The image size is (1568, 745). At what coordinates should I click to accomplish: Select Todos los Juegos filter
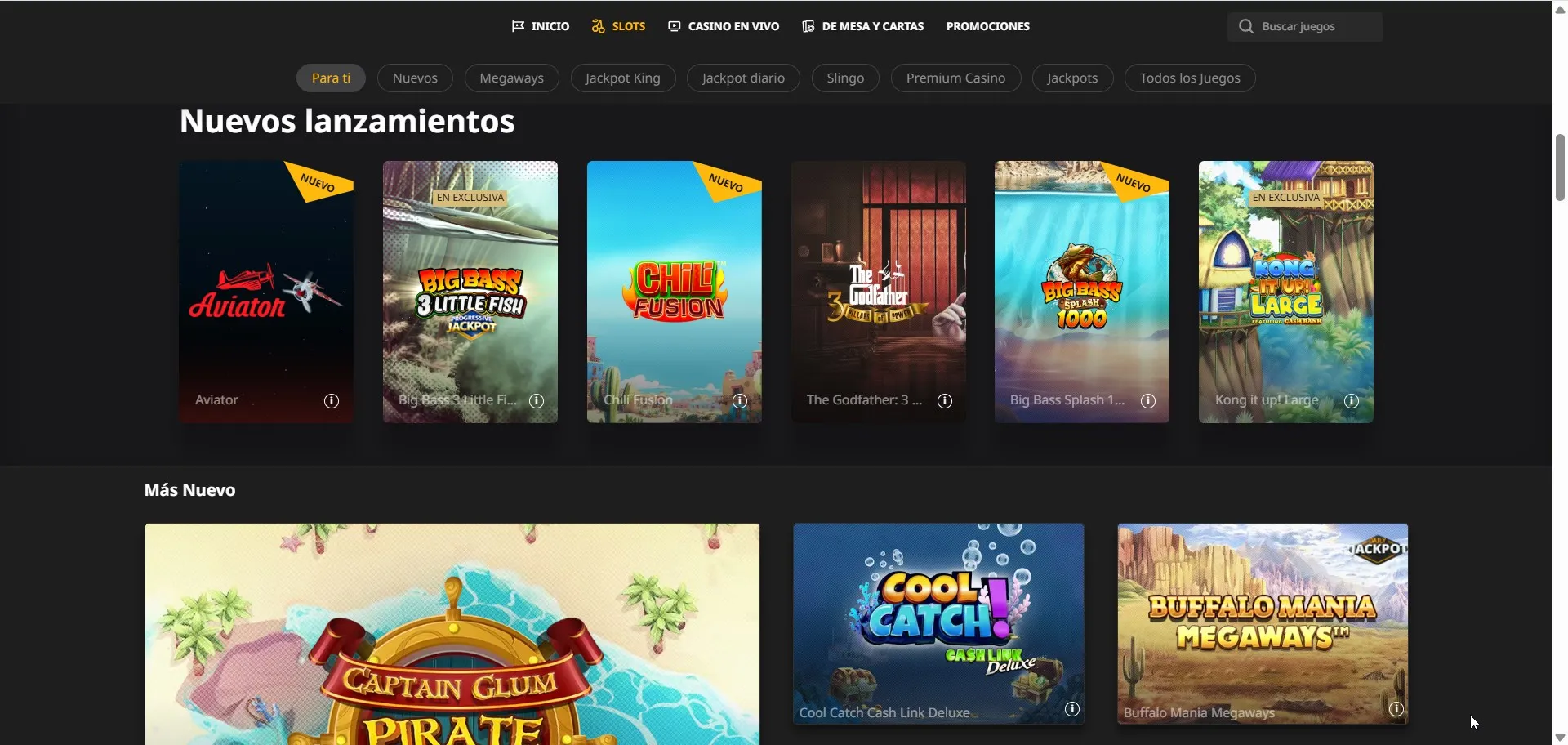click(1189, 78)
